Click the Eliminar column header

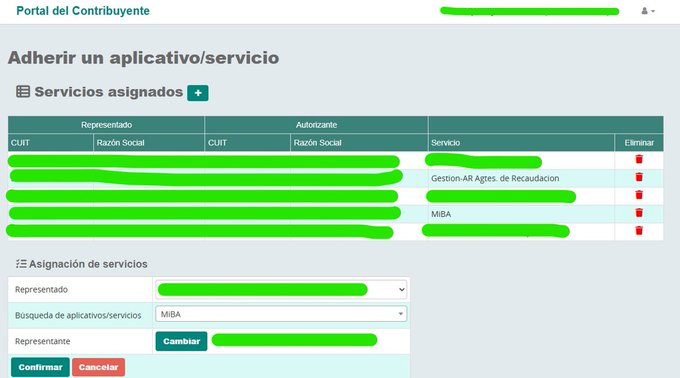tap(639, 143)
